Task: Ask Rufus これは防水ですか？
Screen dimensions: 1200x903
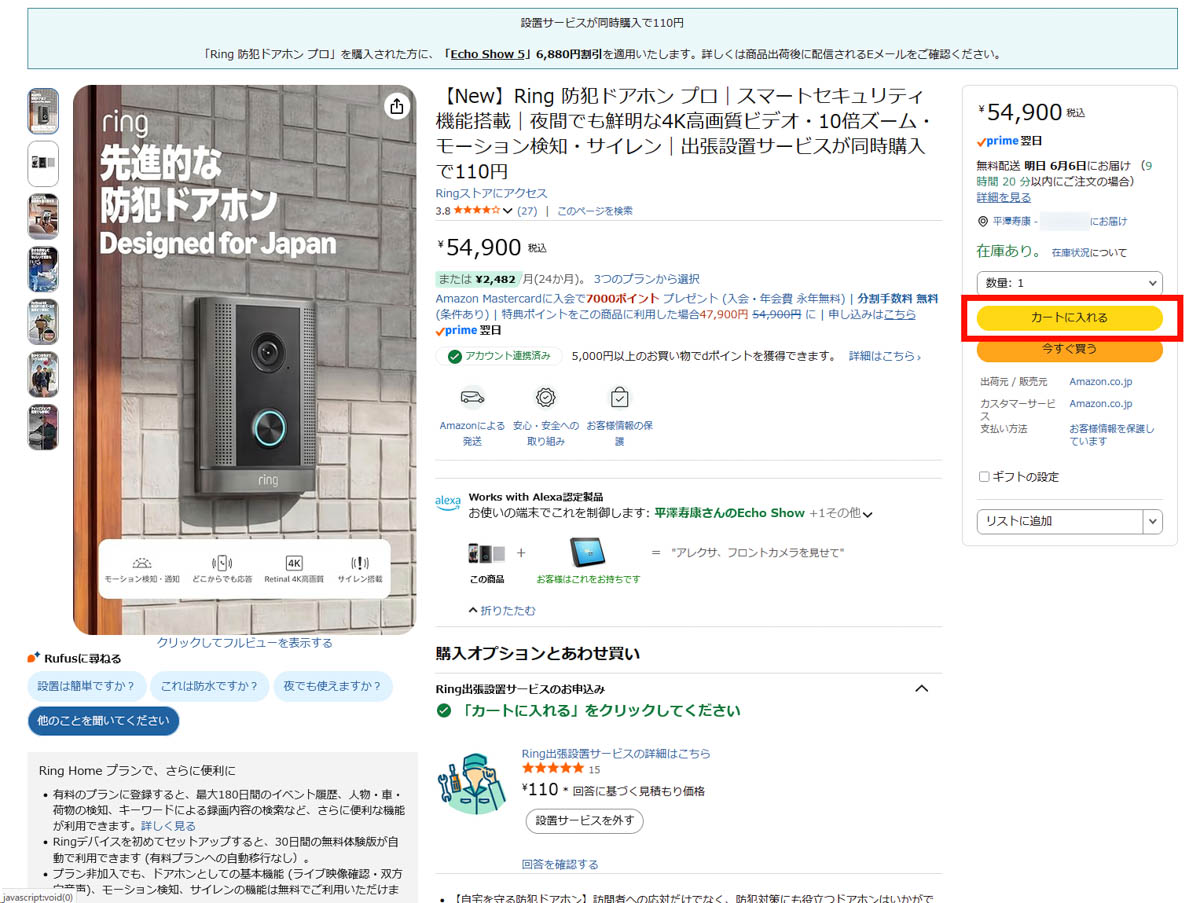Action: click(209, 686)
